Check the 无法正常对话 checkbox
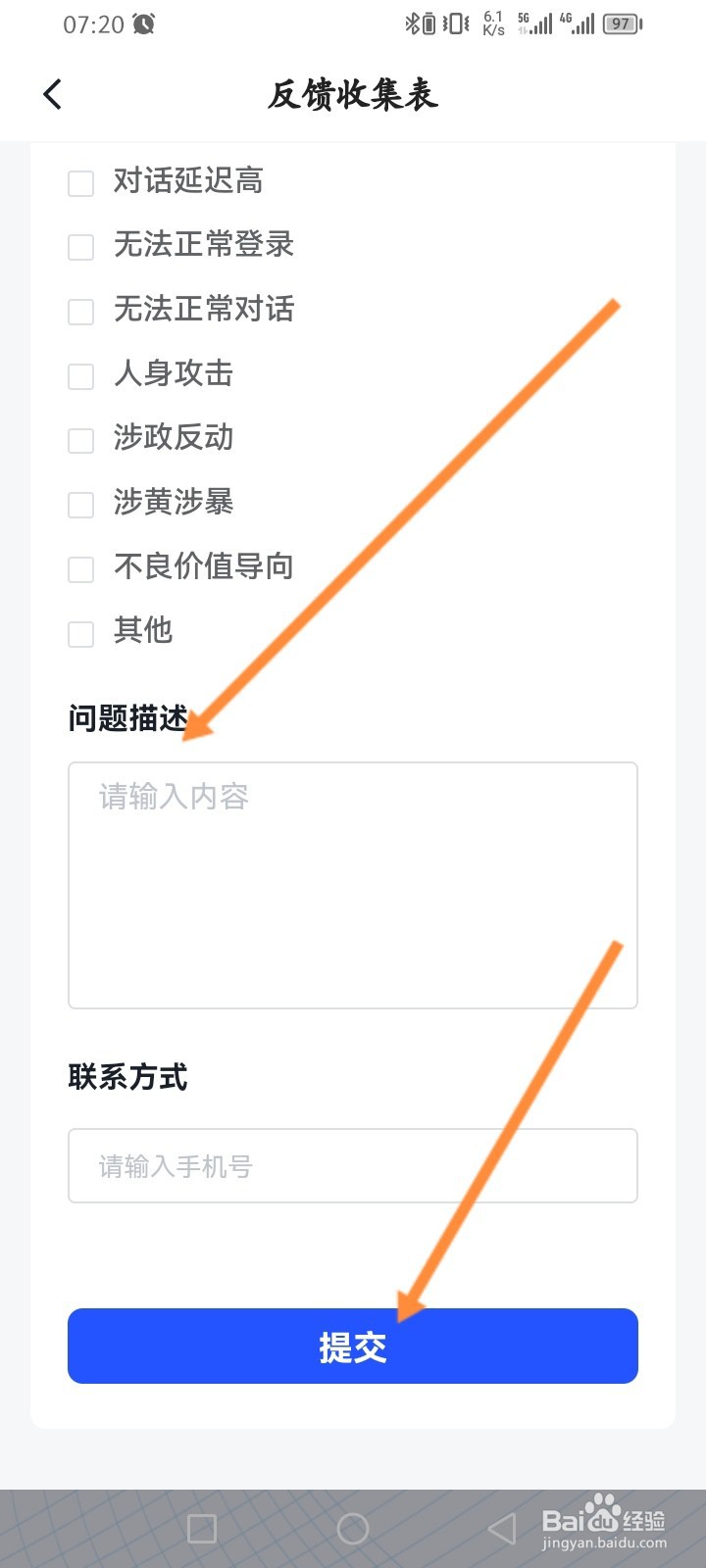Image resolution: width=706 pixels, height=1568 pixels. point(80,312)
